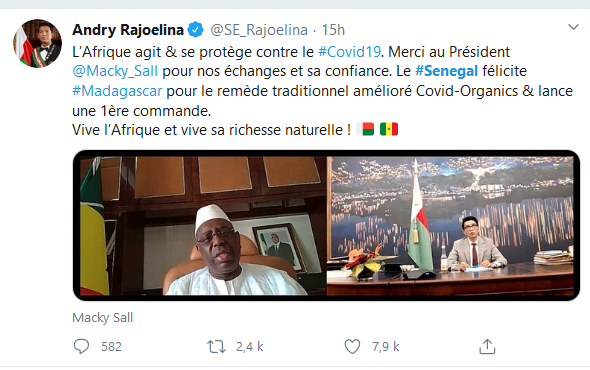The height and width of the screenshot is (370, 590).
Task: Click the reply speech bubble icon
Action: coord(81,346)
